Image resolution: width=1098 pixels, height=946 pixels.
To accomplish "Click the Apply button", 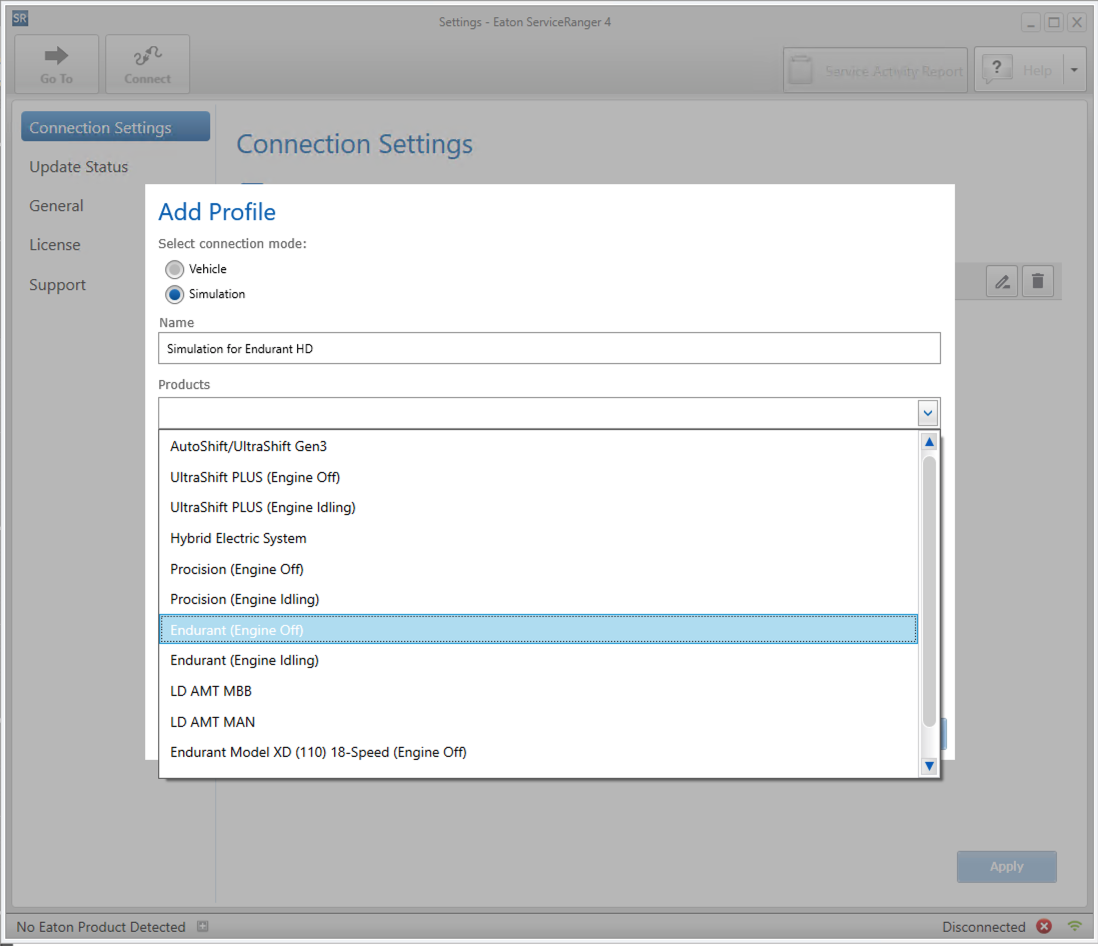I will point(1006,866).
